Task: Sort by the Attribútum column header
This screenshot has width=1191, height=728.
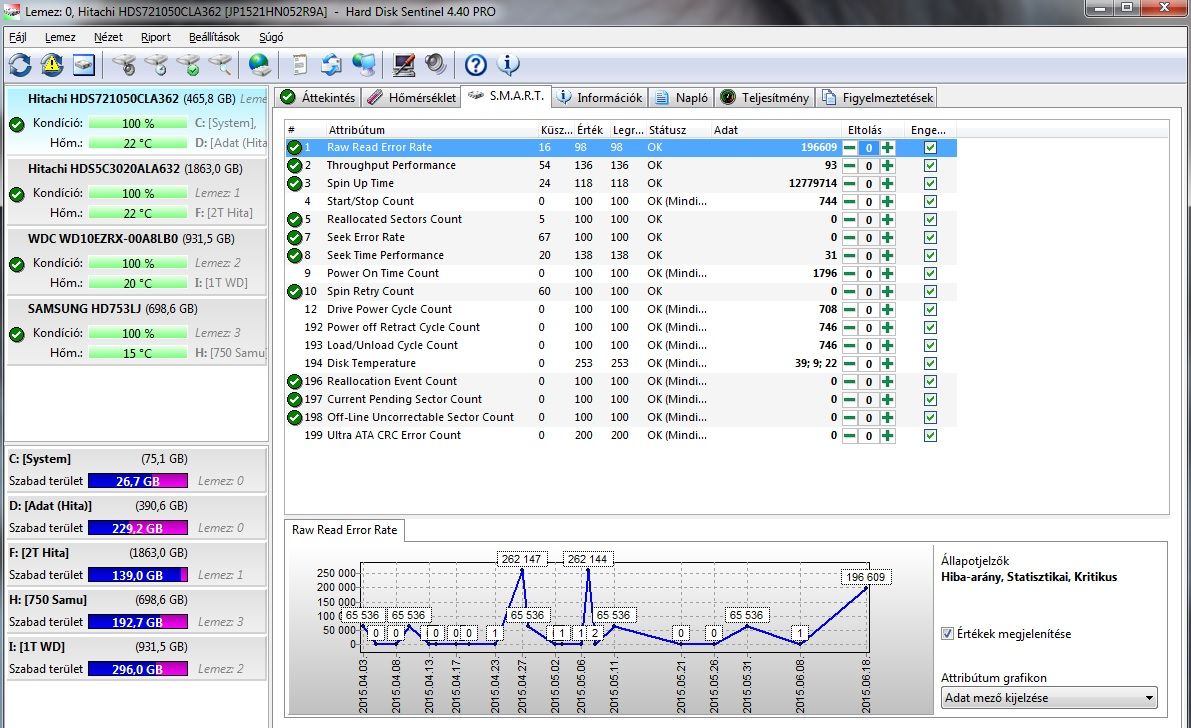Action: click(x=431, y=130)
